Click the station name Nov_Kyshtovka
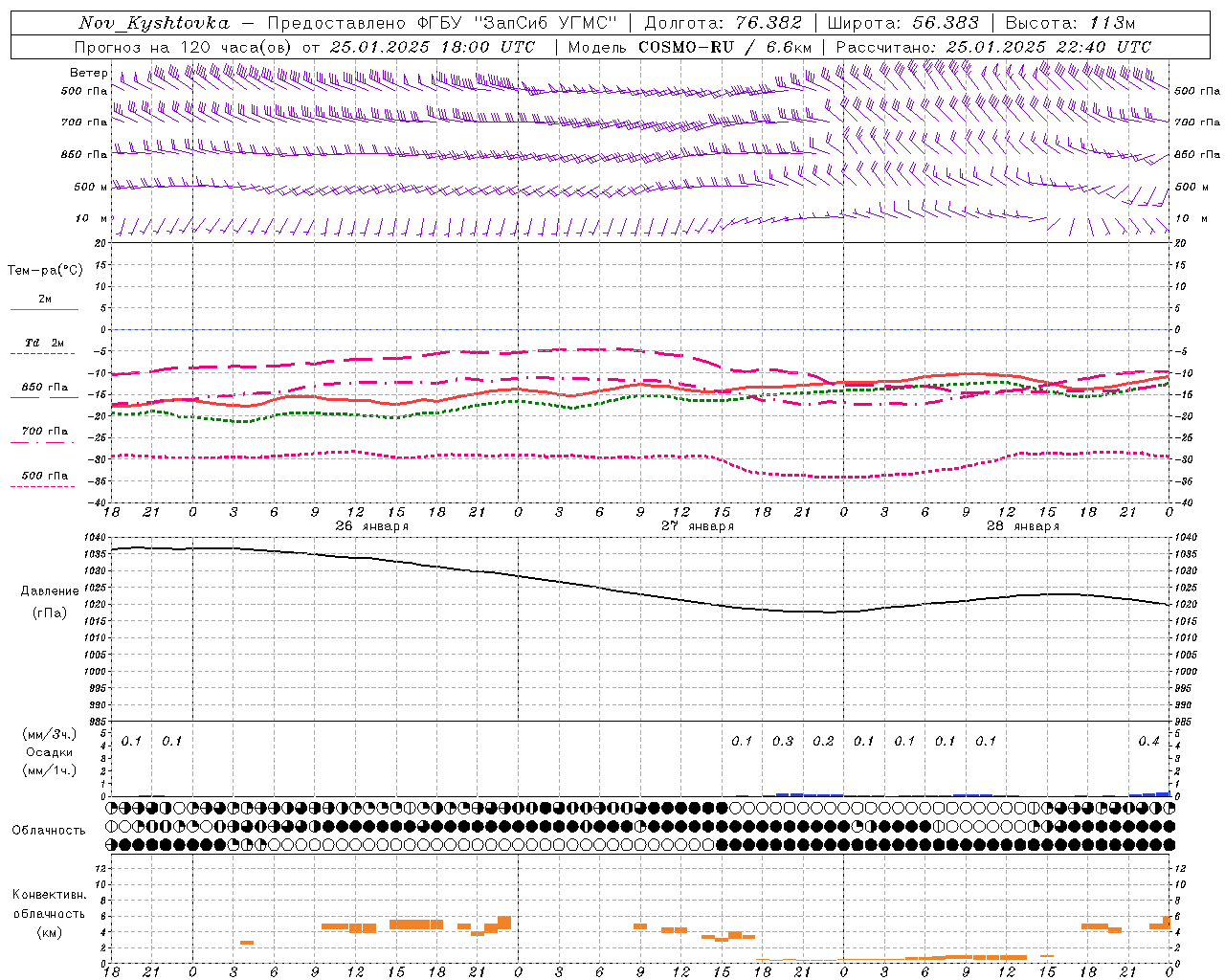 pos(154,23)
